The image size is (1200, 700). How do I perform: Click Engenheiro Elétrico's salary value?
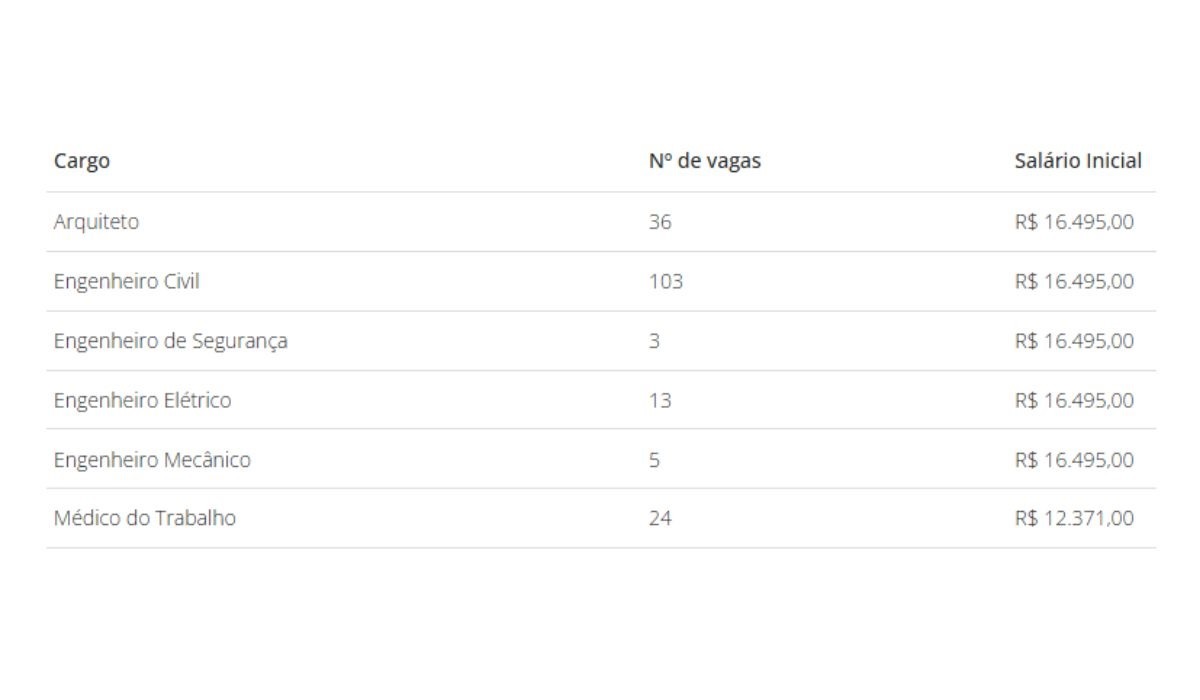[x=1074, y=400]
